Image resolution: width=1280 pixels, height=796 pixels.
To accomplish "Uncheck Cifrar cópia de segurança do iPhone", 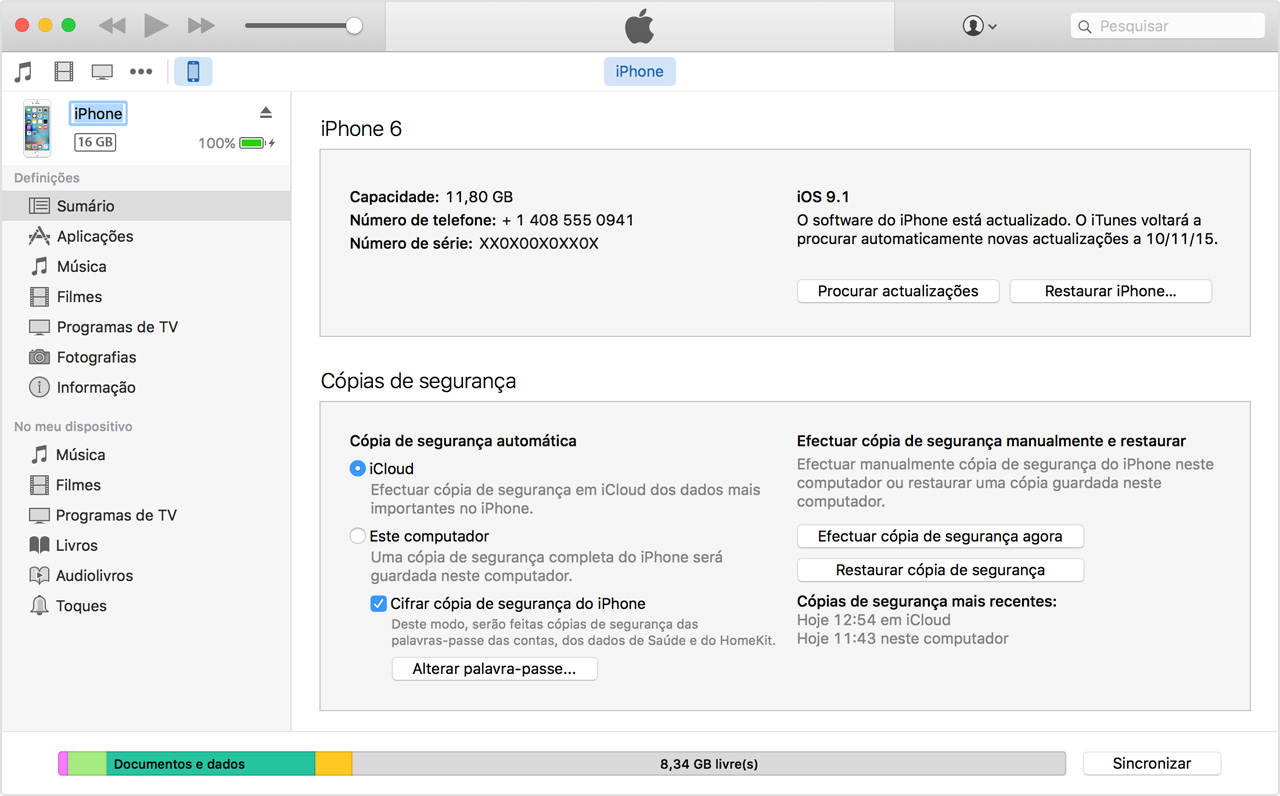I will [x=378, y=603].
